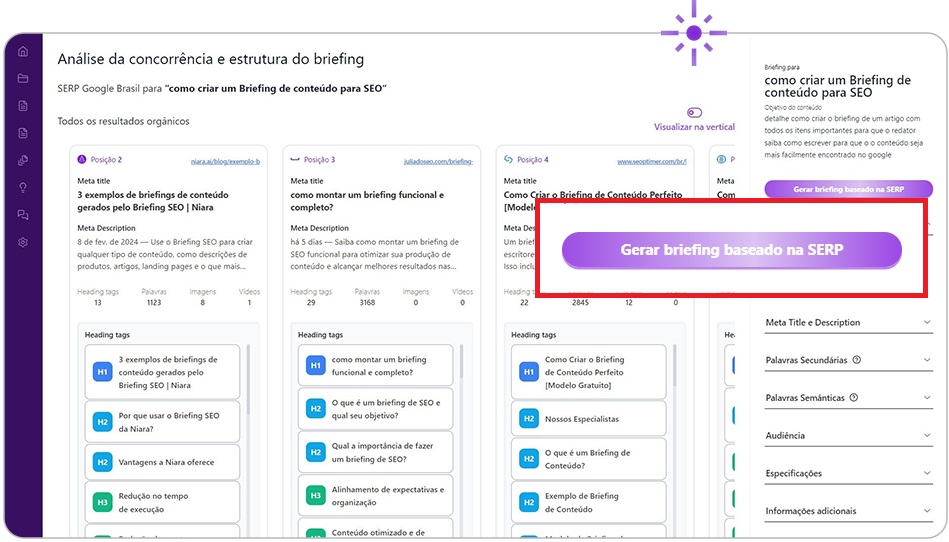Viewport: 949px width, 542px height.
Task: Expand the Meta Title e Description section
Action: 927,322
